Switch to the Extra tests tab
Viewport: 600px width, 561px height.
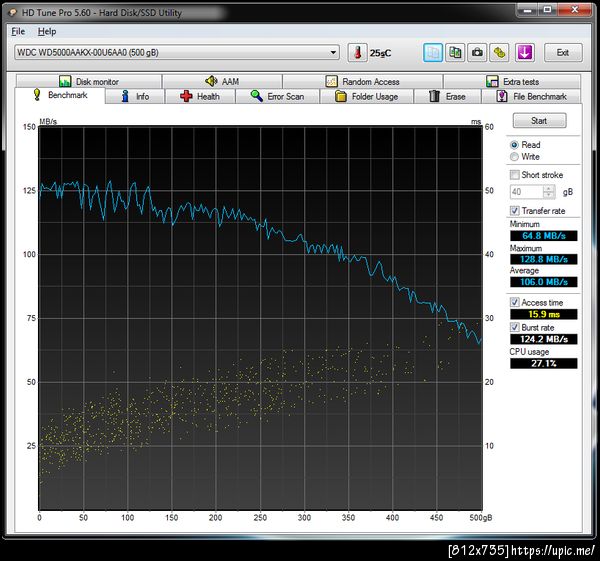tap(512, 81)
